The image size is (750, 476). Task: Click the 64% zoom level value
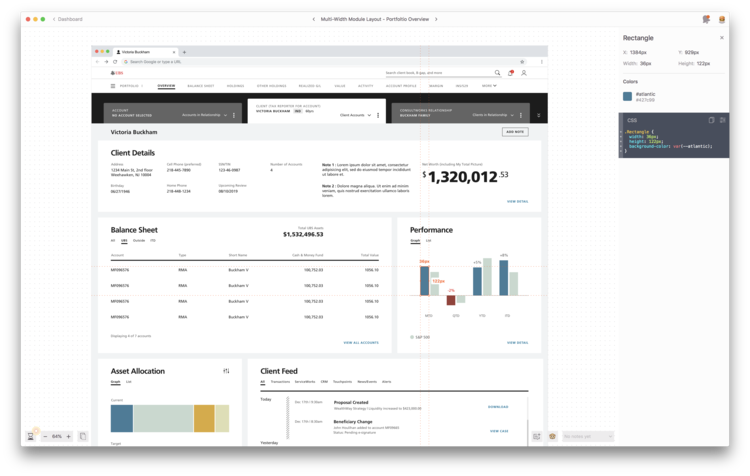57,436
